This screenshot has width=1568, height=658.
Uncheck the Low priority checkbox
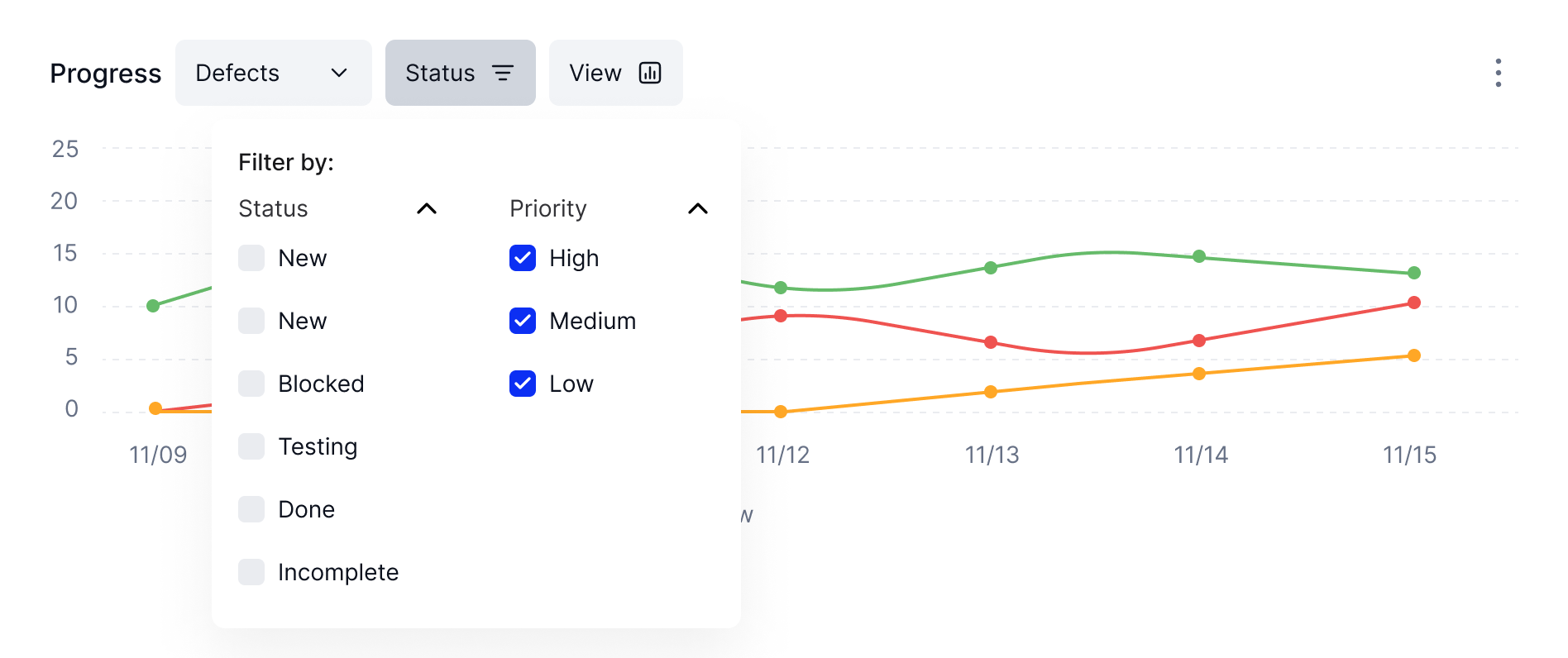523,384
